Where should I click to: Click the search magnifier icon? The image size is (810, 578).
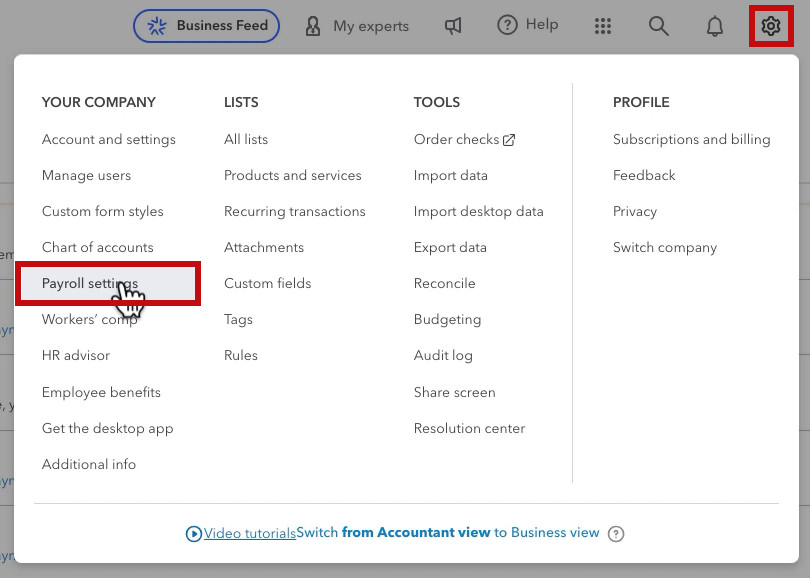(x=658, y=26)
